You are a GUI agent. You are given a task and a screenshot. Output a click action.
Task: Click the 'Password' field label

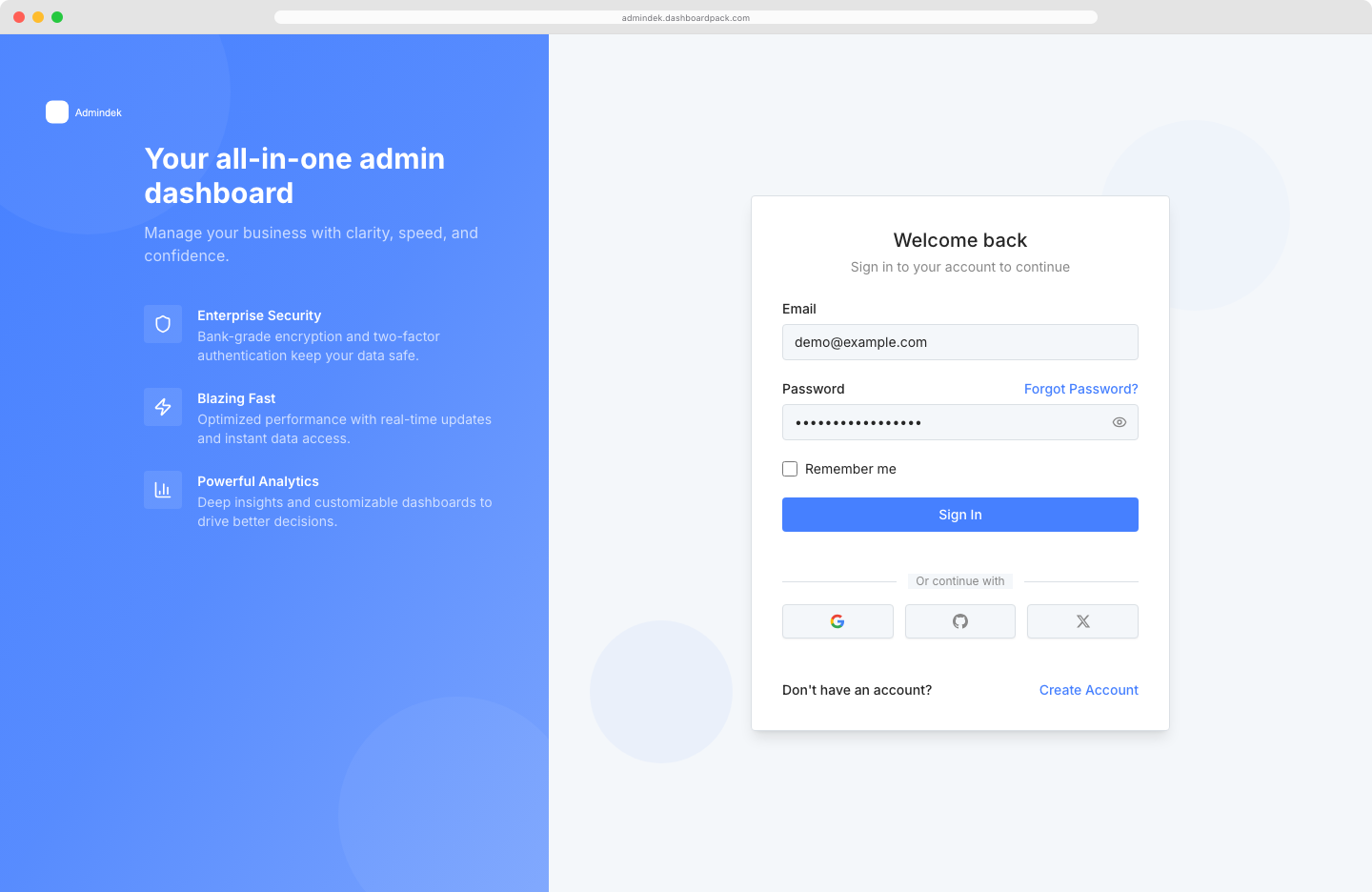(x=814, y=389)
